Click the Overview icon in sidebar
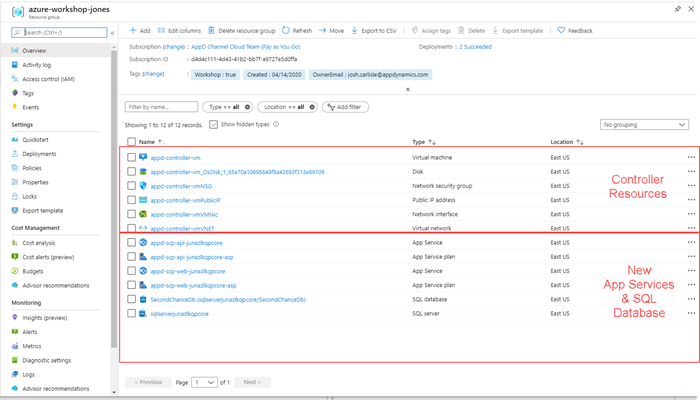 point(15,50)
